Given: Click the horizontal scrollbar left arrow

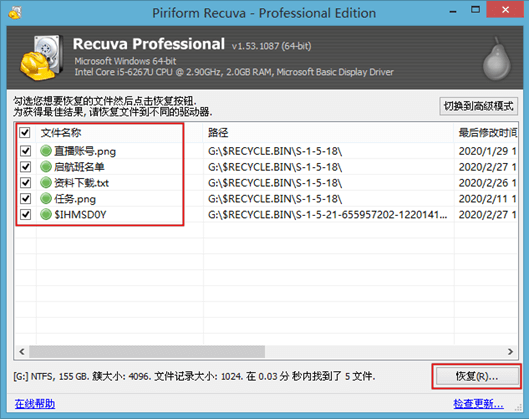Looking at the screenshot, I should pyautogui.click(x=22, y=352).
